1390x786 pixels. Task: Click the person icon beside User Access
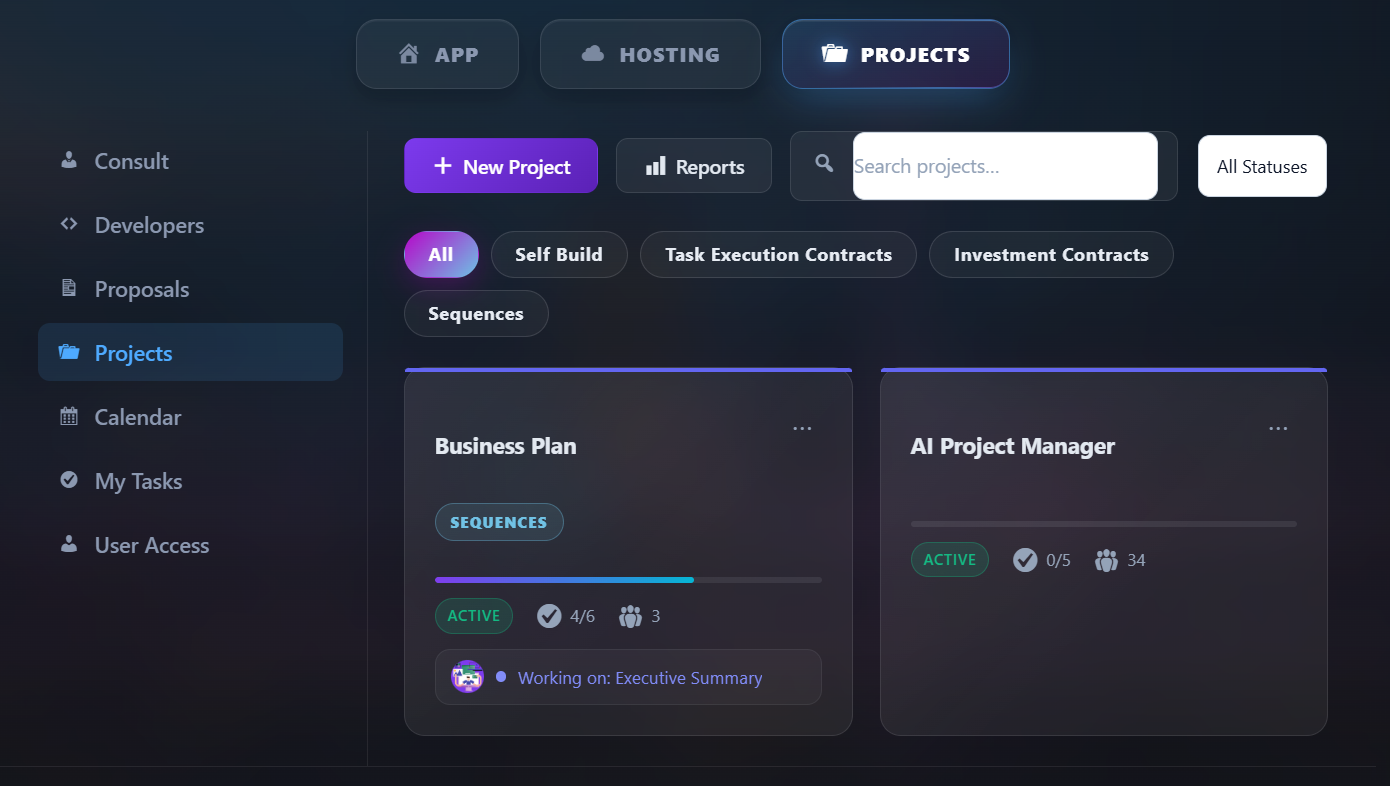pyautogui.click(x=69, y=544)
